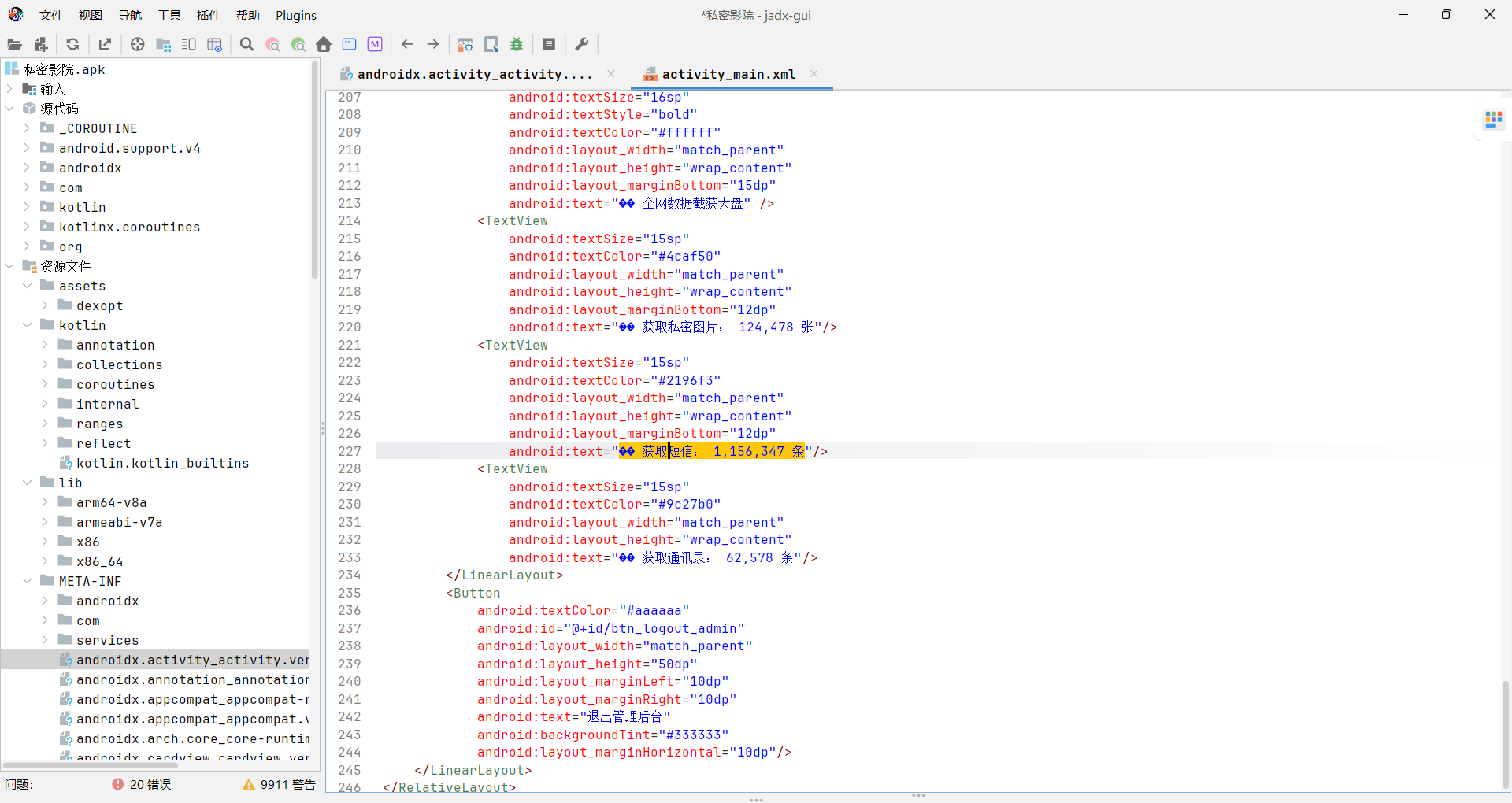Expand the 输入 tree node
The height and width of the screenshot is (803, 1512).
(9, 89)
